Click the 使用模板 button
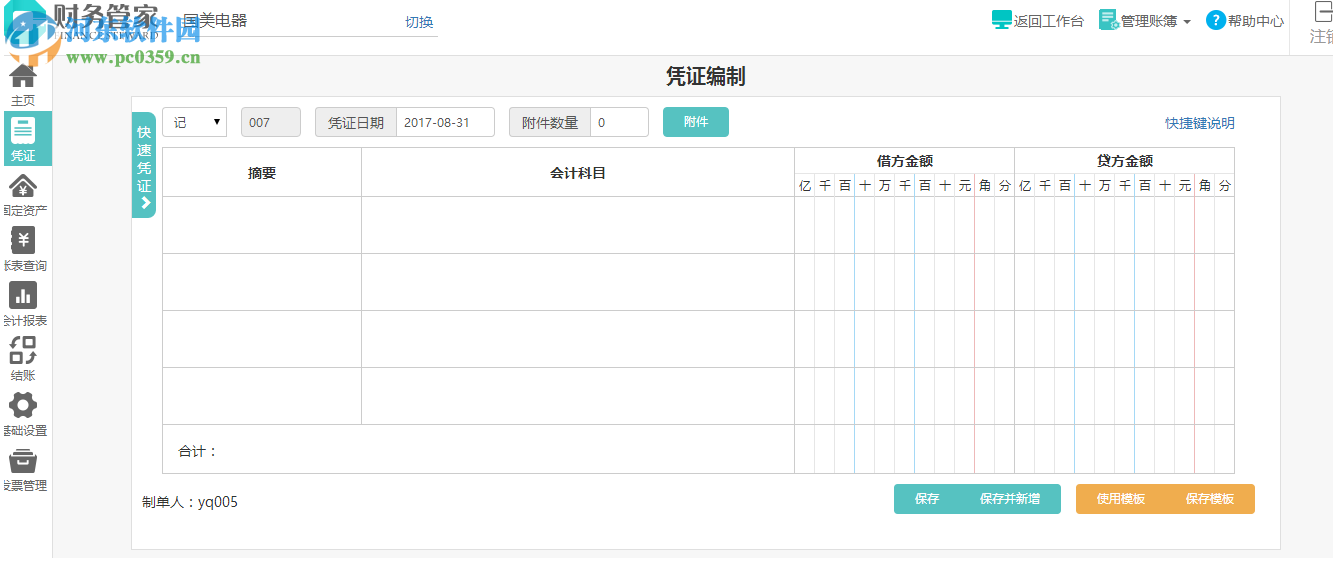This screenshot has width=1333, height=565. 1121,499
